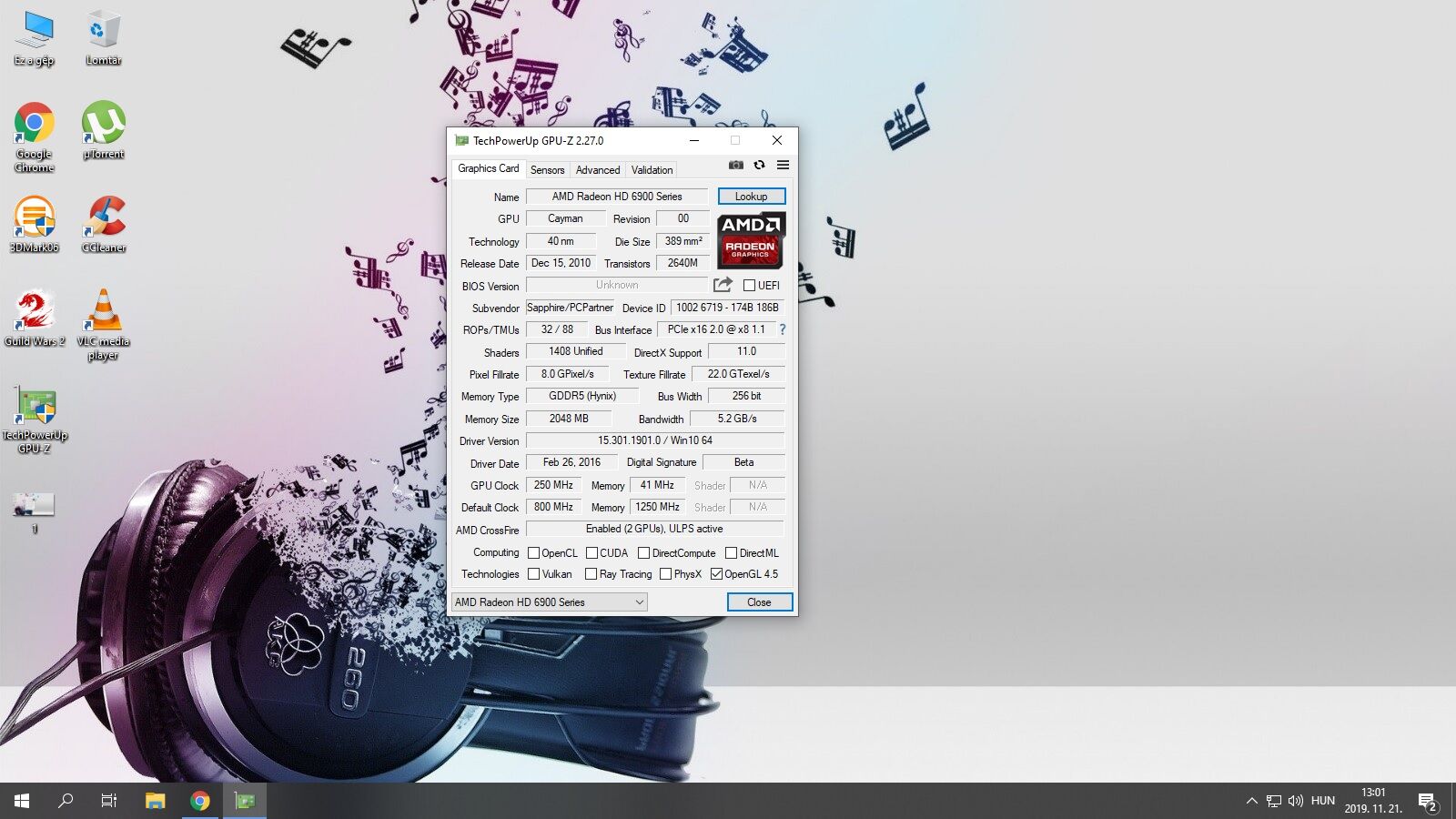Select TechPowerUp GPU-Z desktop shortcut
Screen dimensions: 1456x819
(x=34, y=420)
